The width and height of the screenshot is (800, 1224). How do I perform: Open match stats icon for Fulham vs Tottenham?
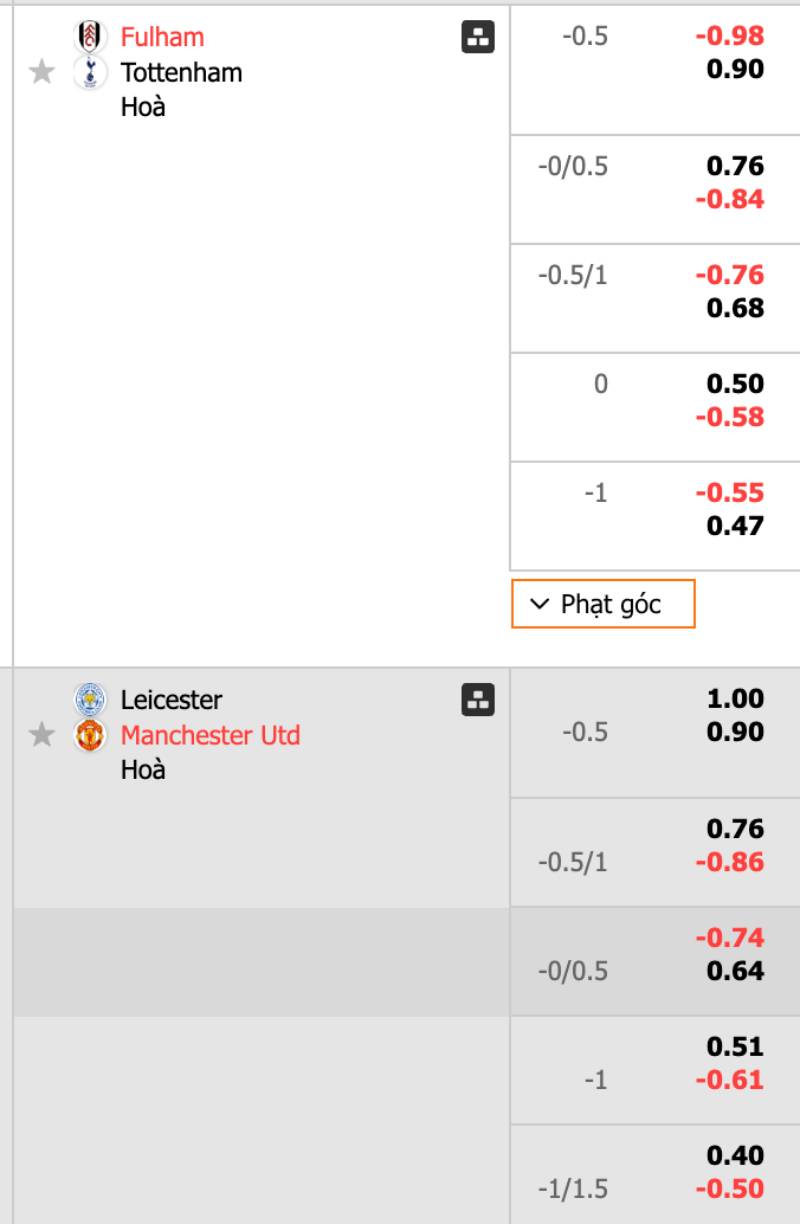(x=478, y=38)
